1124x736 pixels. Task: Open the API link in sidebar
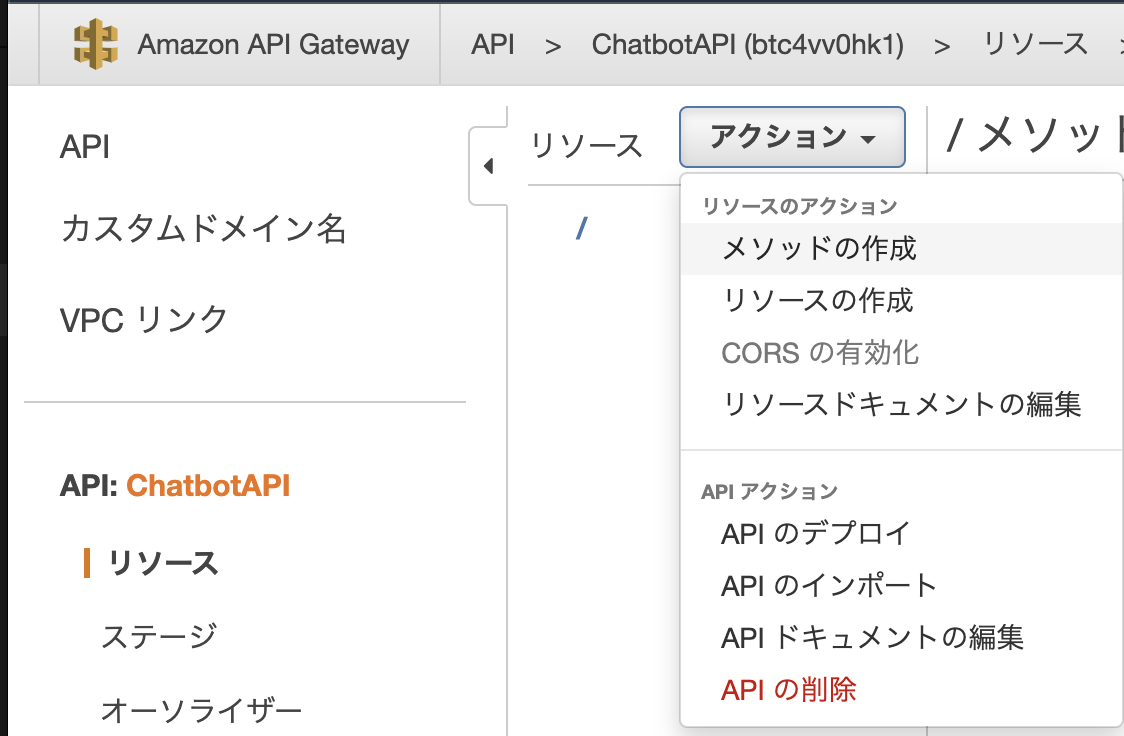(x=85, y=147)
